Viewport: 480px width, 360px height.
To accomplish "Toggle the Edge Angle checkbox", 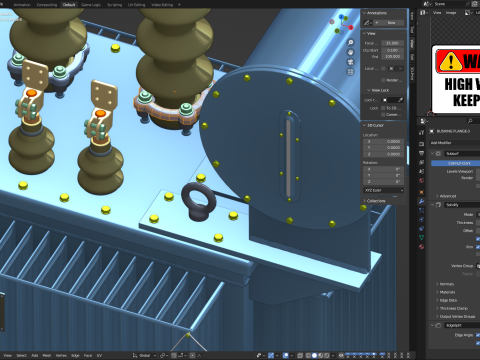I will click(x=478, y=335).
